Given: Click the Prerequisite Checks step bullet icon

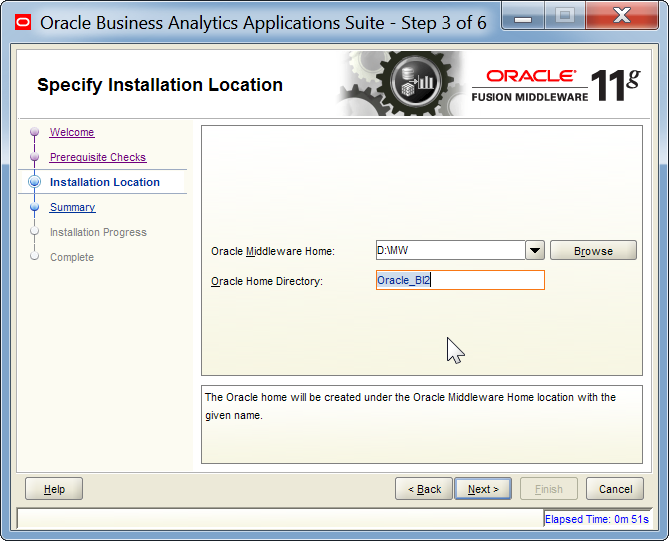Looking at the screenshot, I should [x=35, y=157].
